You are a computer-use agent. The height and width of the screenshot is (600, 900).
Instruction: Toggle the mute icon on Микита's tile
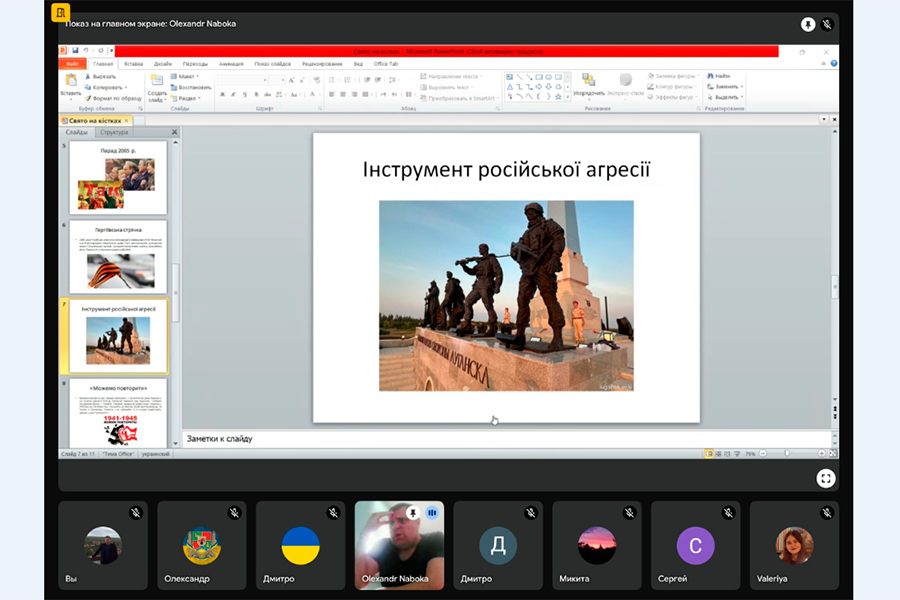tap(629, 512)
